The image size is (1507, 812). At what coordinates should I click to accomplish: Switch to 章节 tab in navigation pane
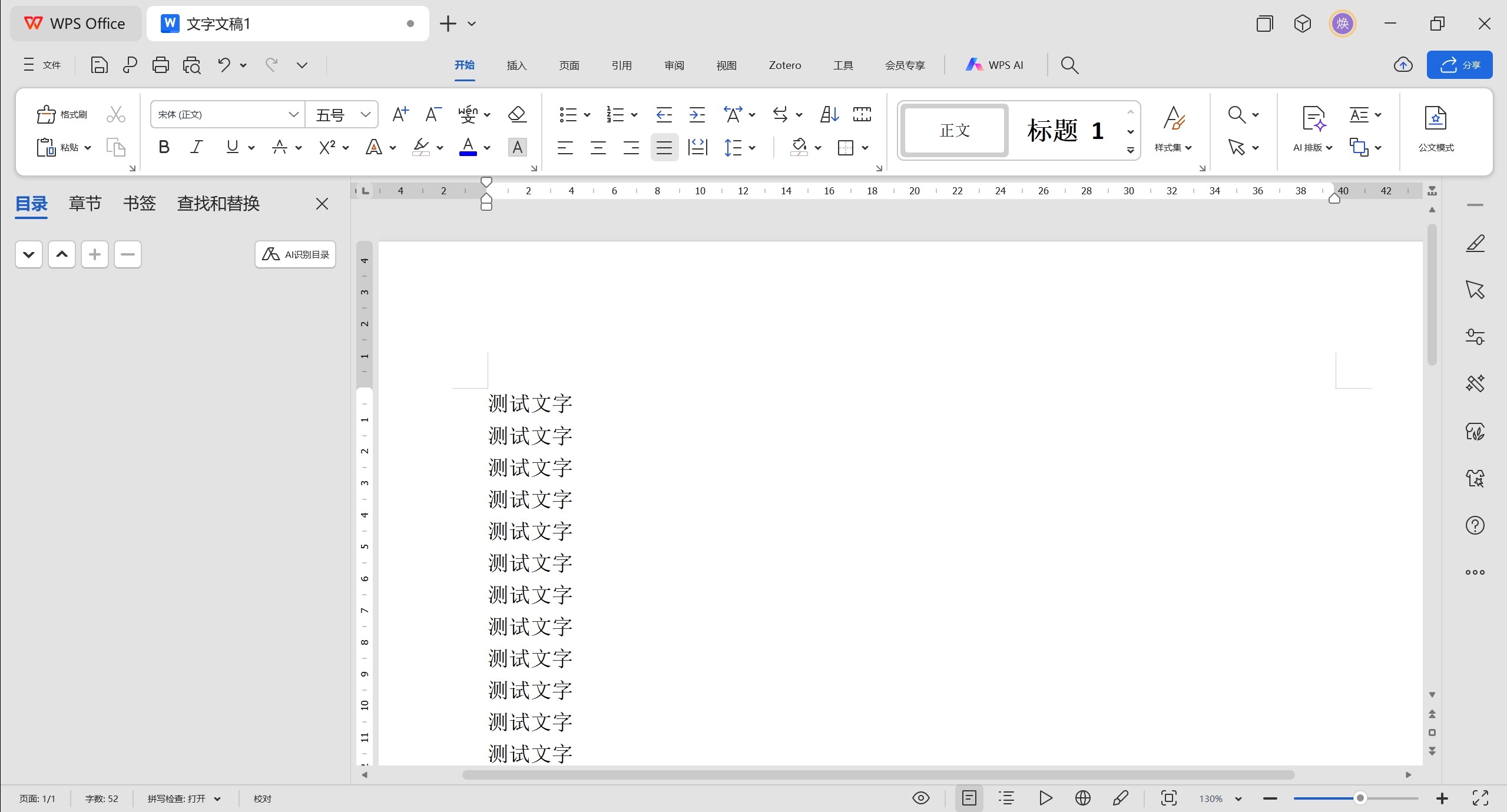85,204
